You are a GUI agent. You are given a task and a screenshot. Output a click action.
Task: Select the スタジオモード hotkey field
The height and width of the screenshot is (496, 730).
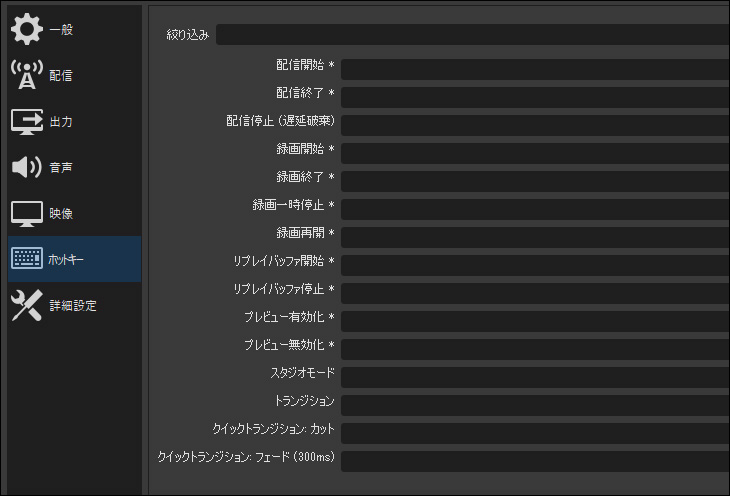534,377
